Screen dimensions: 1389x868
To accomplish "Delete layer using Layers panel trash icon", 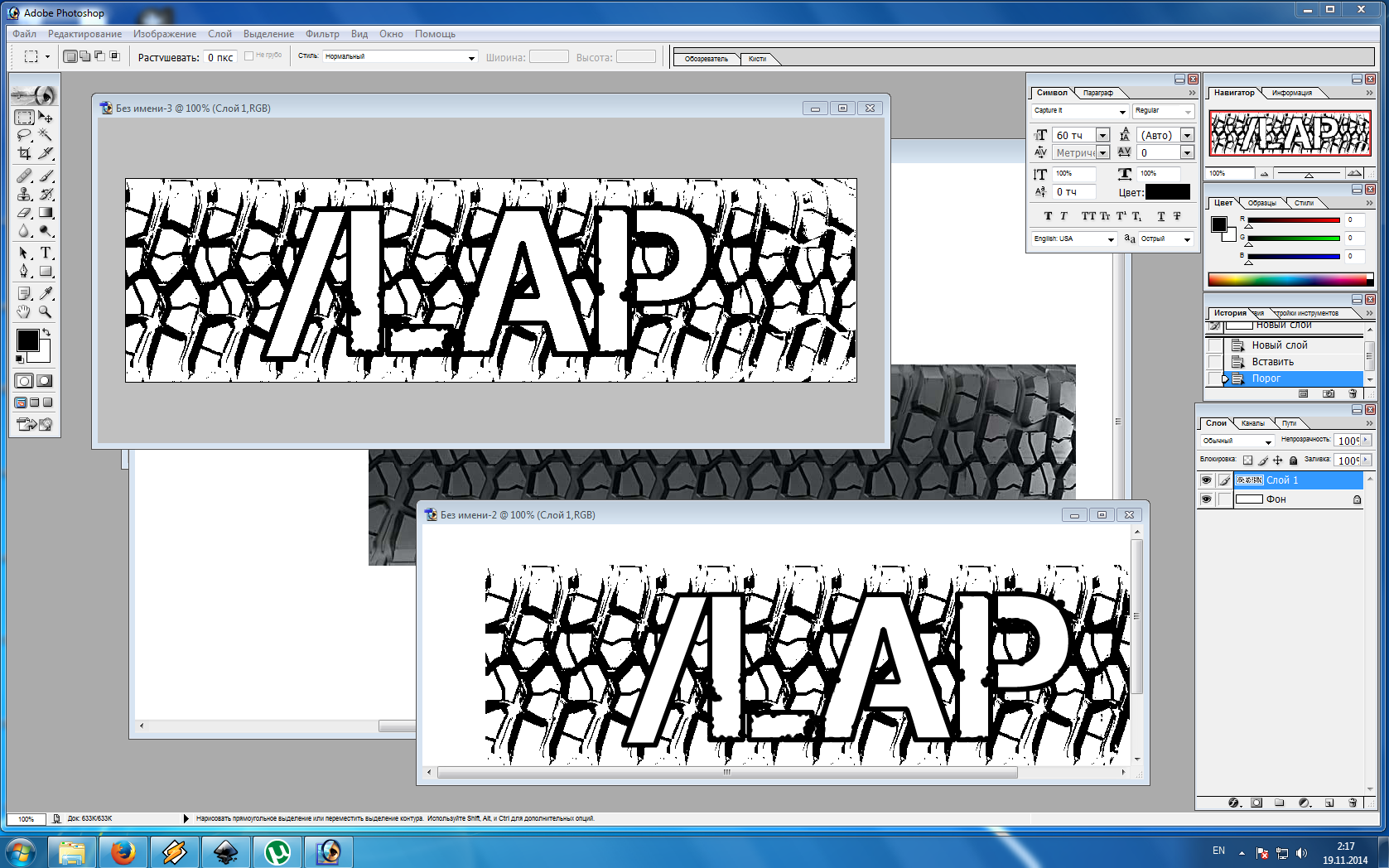I will pyautogui.click(x=1353, y=803).
